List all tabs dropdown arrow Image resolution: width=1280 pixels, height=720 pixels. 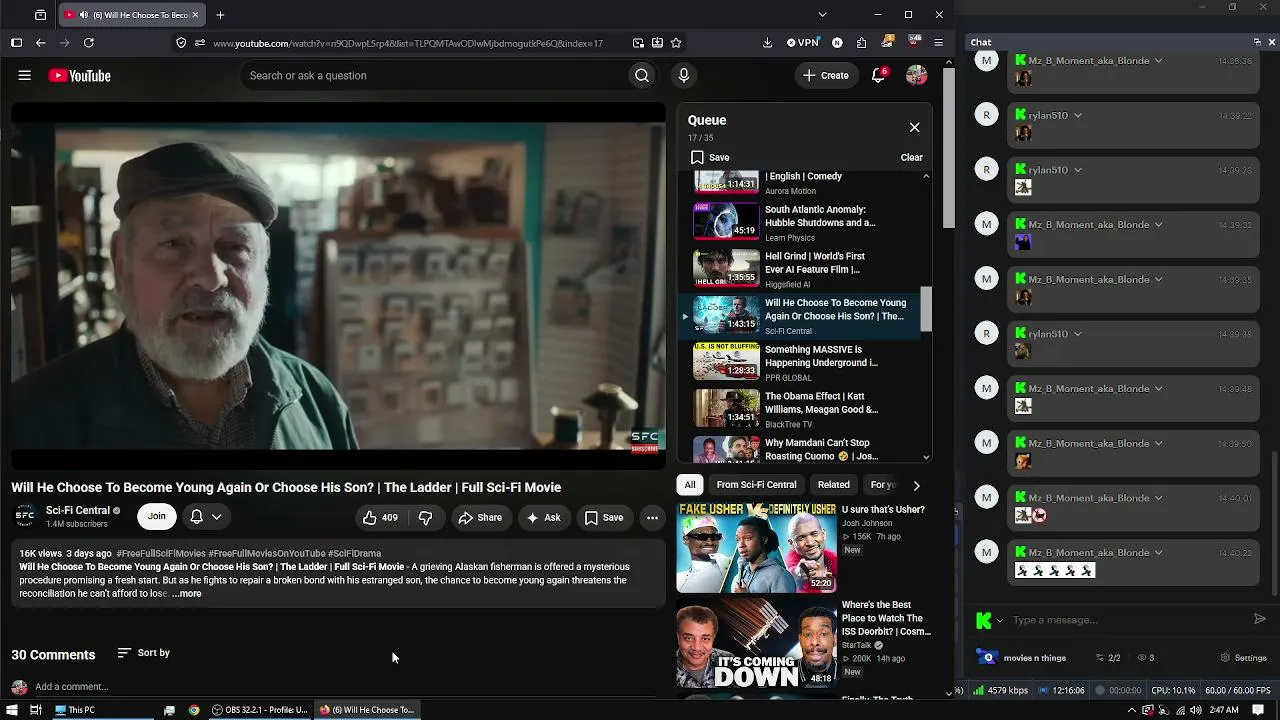822,15
